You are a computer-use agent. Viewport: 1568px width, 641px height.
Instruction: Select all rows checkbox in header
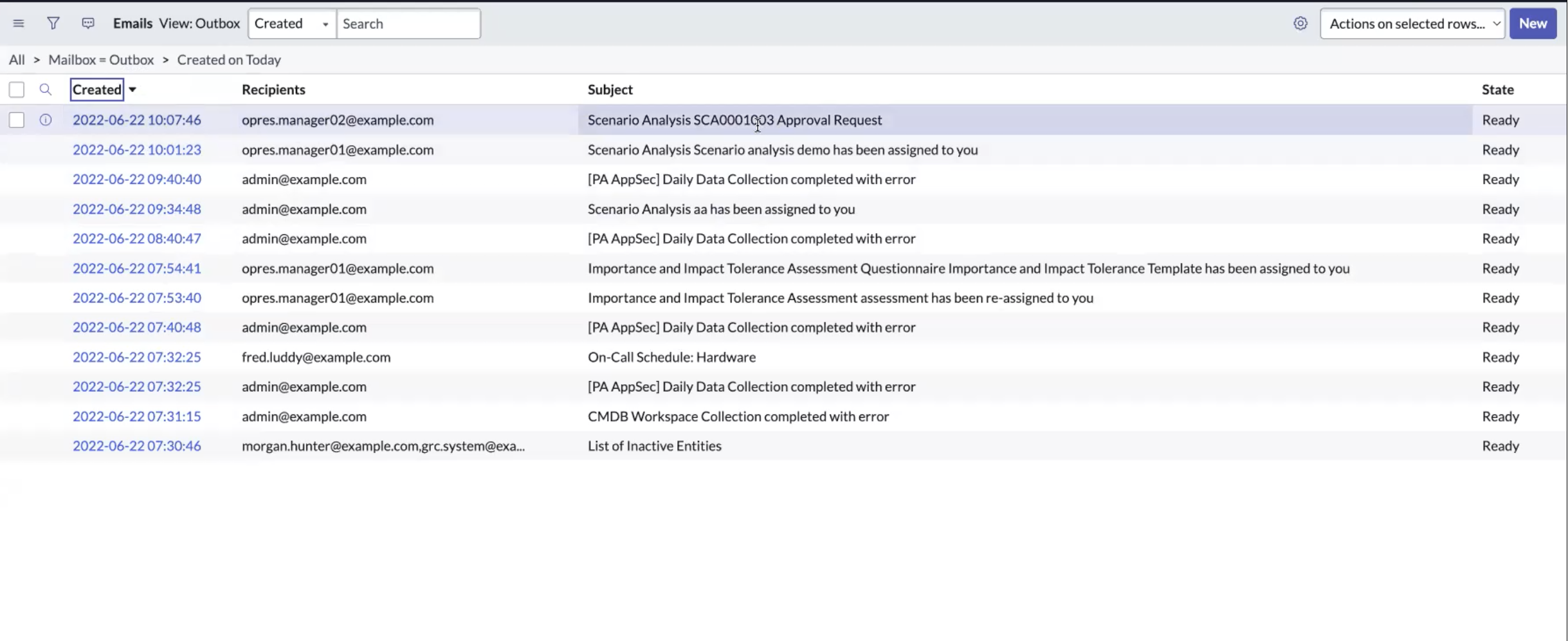click(x=17, y=89)
